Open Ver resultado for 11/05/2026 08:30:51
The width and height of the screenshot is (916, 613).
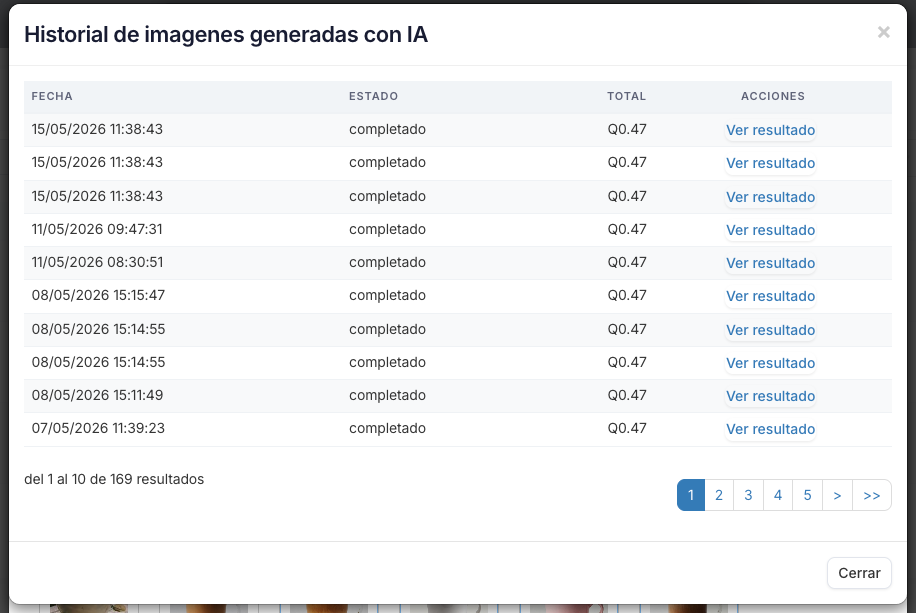coord(770,264)
